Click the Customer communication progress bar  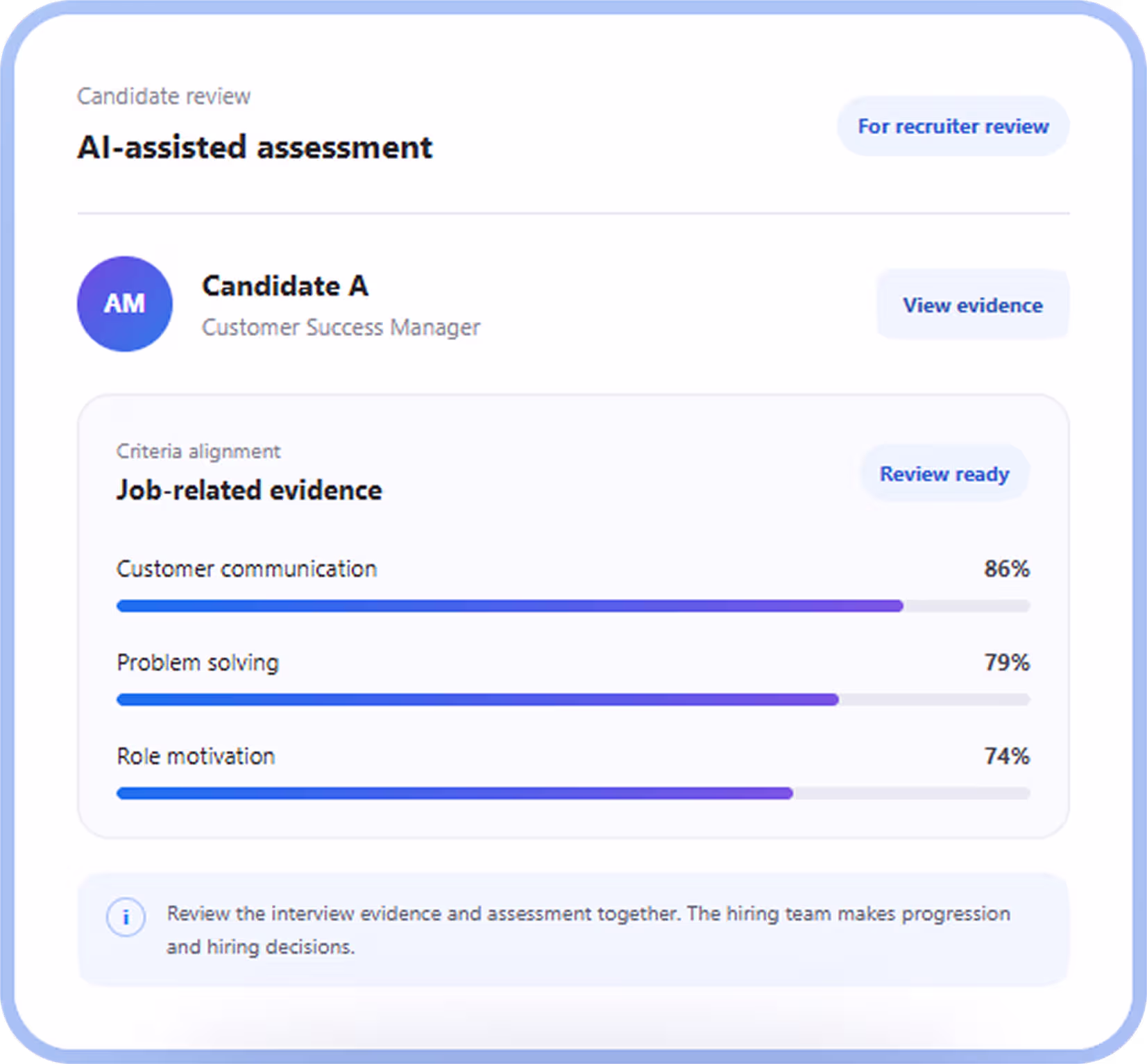click(573, 606)
